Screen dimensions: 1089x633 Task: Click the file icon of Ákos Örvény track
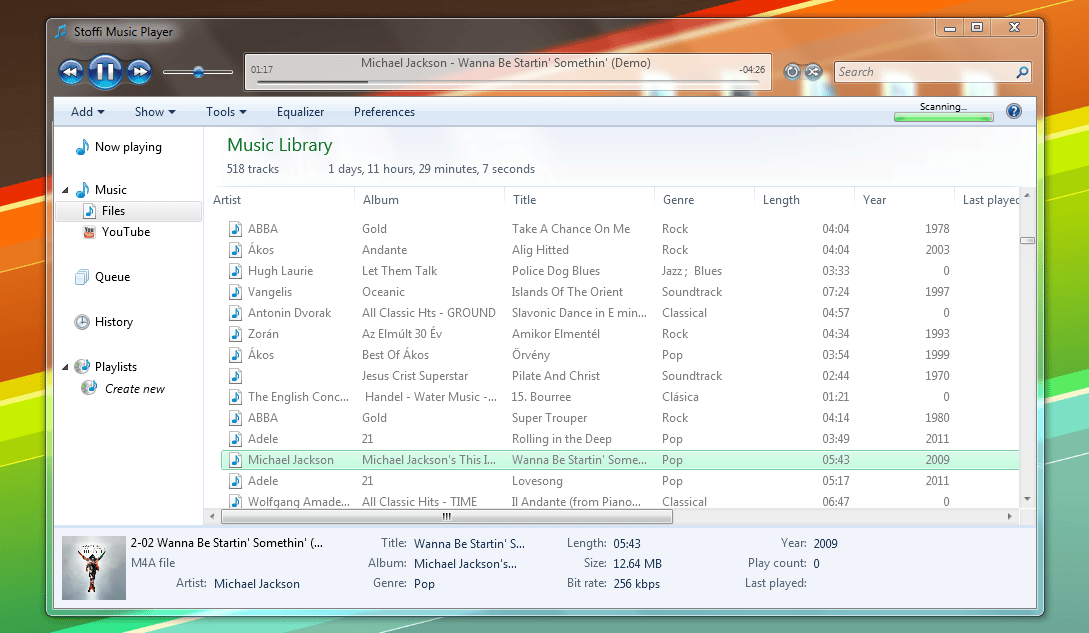[x=235, y=354]
